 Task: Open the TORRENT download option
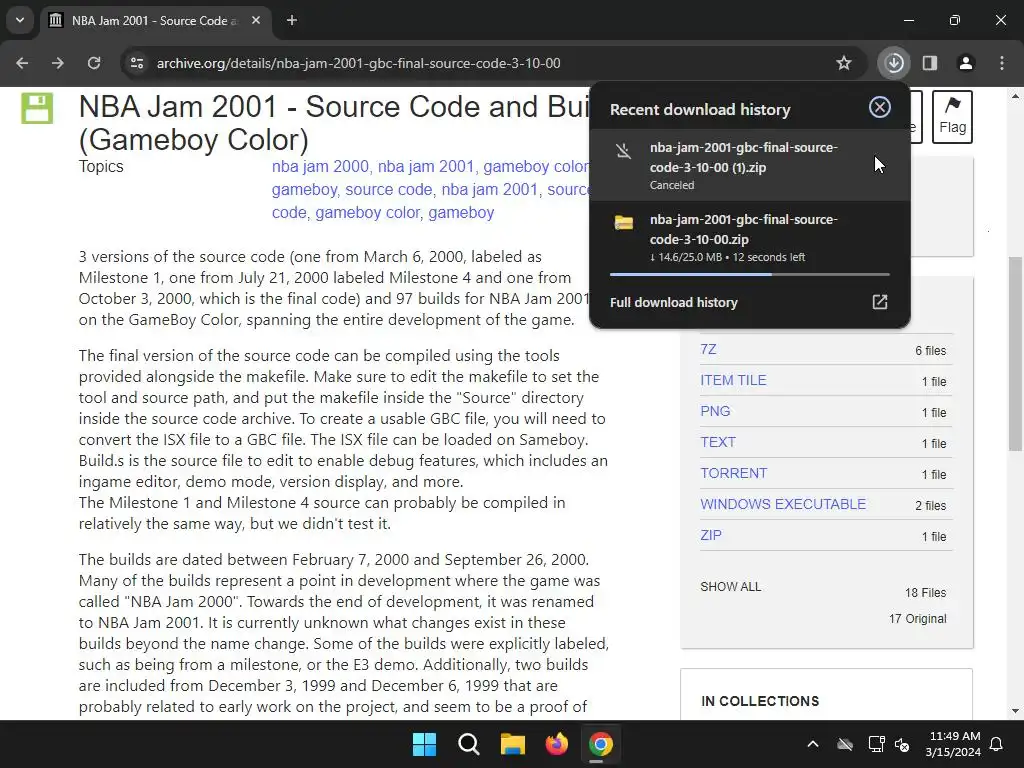[733, 473]
